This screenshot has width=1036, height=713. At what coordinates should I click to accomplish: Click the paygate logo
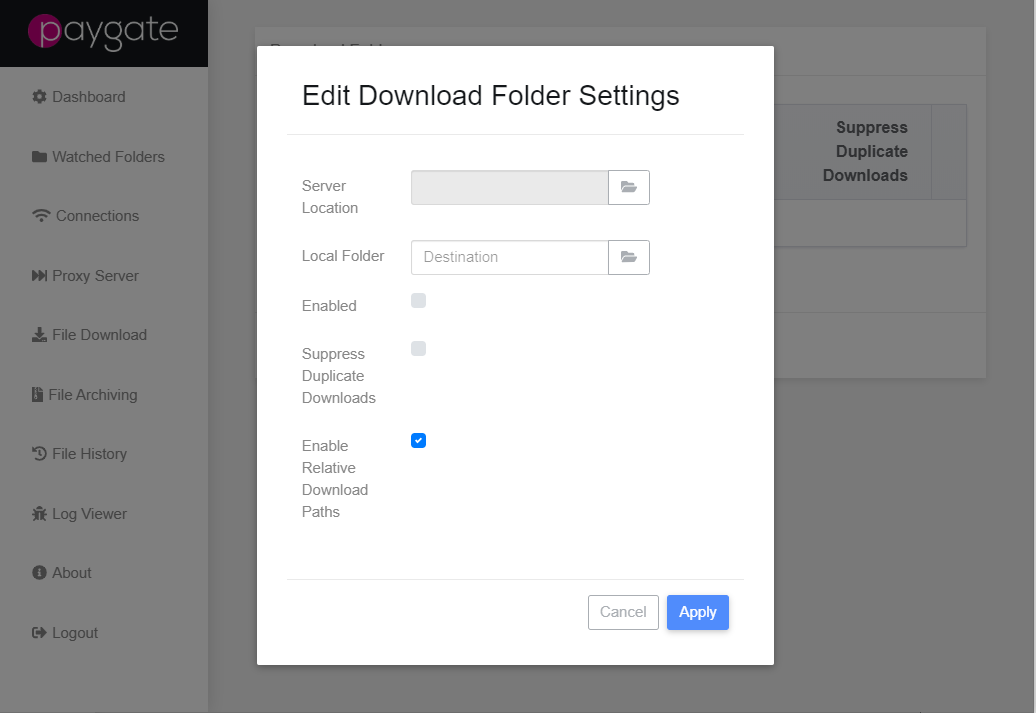click(x=103, y=32)
